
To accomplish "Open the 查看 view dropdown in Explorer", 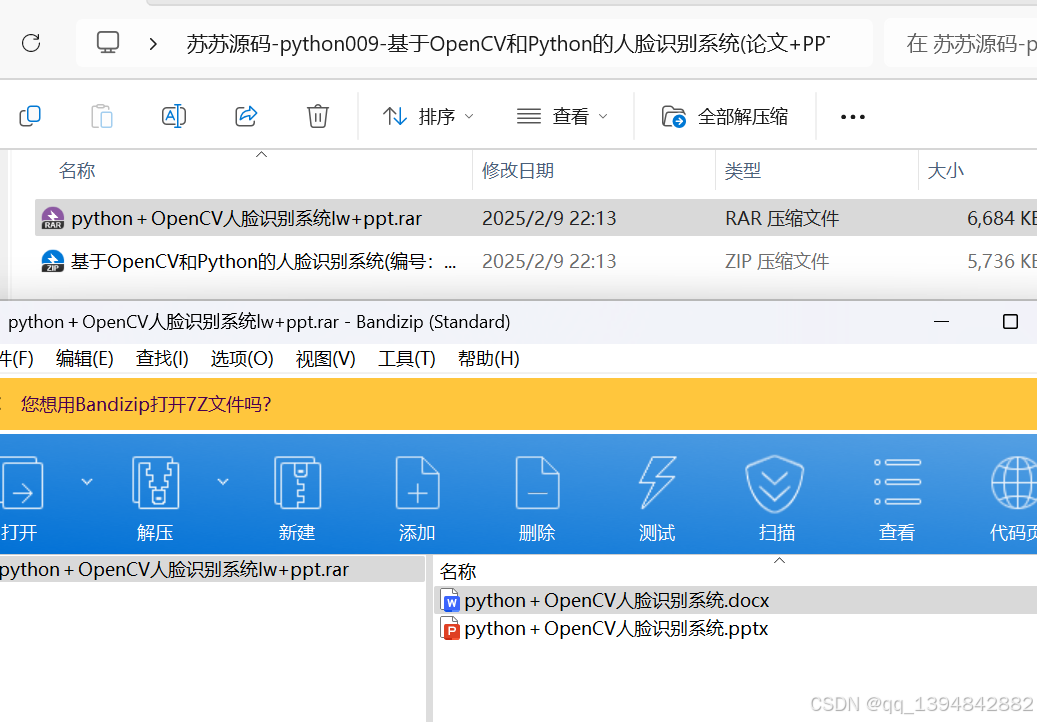I will click(561, 116).
